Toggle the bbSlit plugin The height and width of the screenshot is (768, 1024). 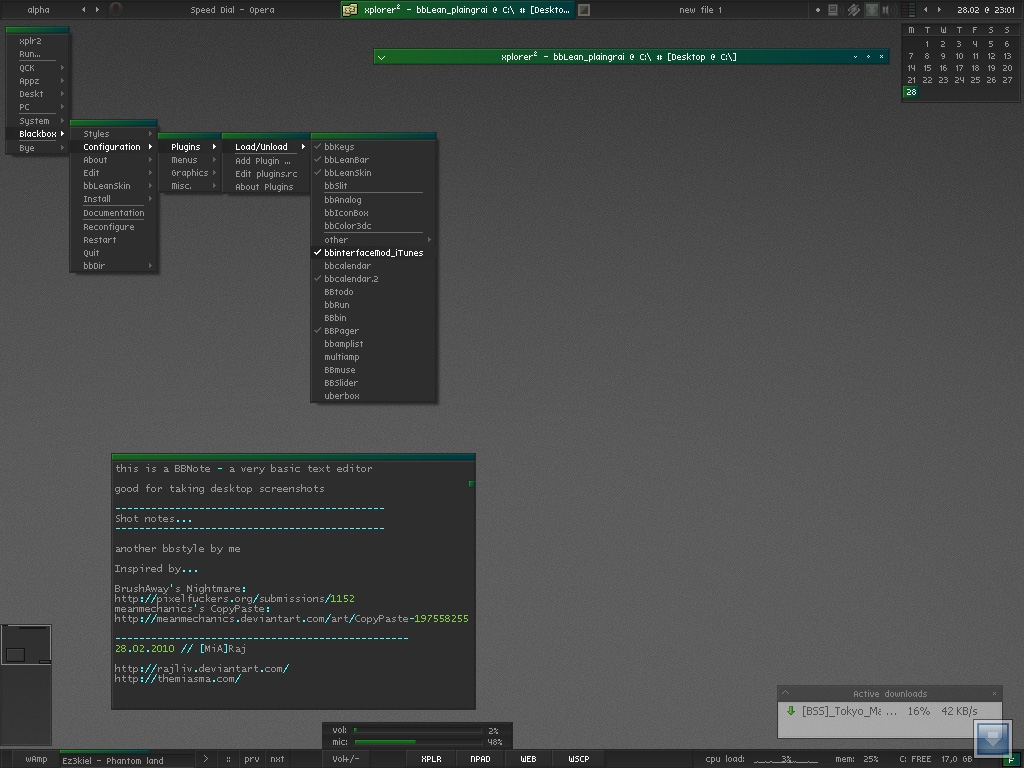pyautogui.click(x=374, y=186)
